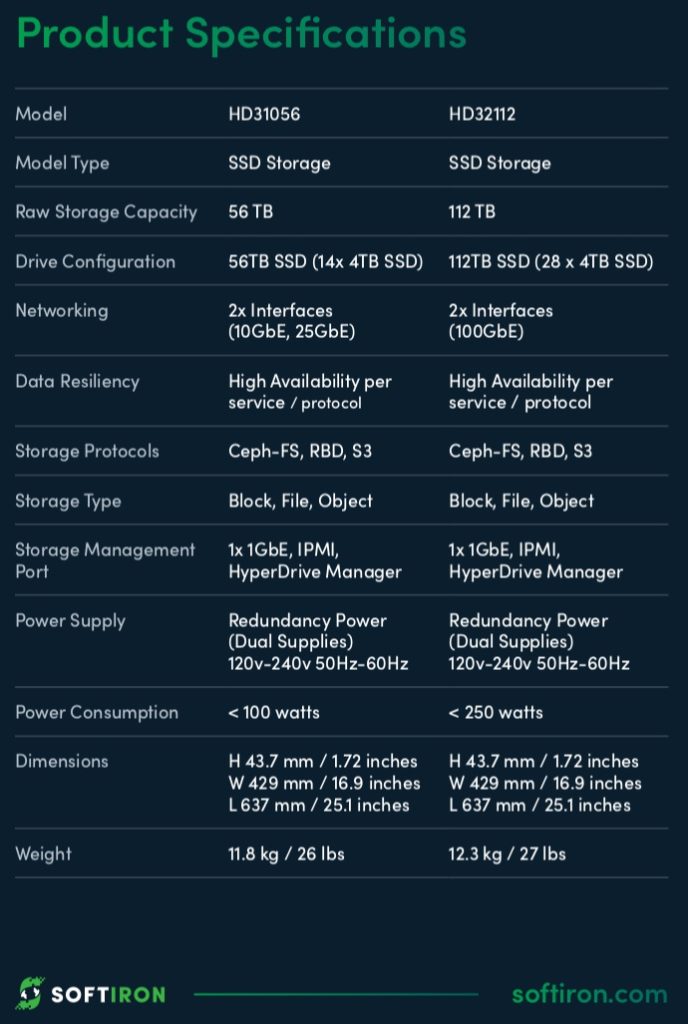This screenshot has height=1024, width=688.
Task: Select the 100GbE interfaces cell
Action: tap(500, 321)
